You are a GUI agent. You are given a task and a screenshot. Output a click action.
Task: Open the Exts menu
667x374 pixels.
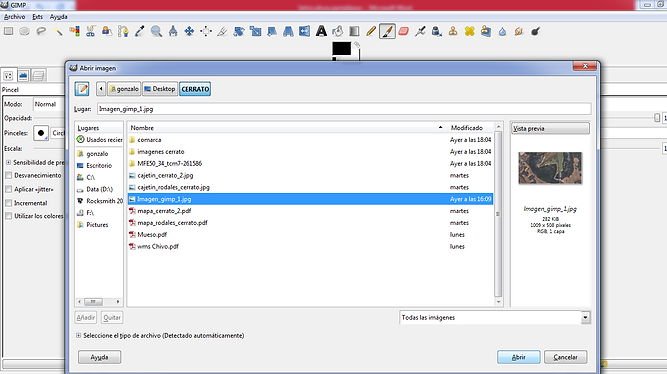[37, 17]
